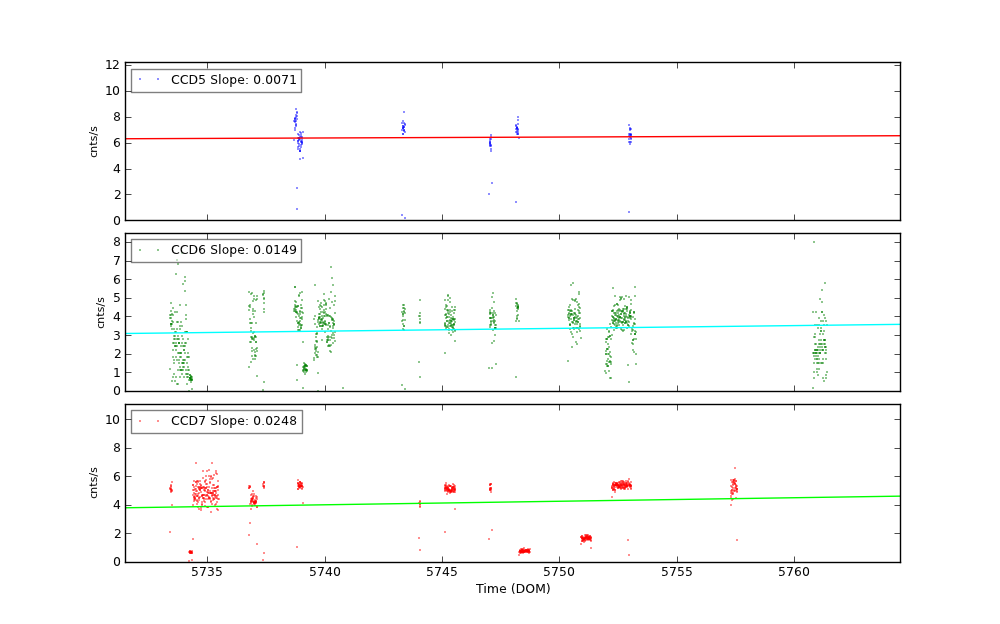Click the CCD6 Slope: 0.0149 legend box
The height and width of the screenshot is (624, 1000).
coord(216,250)
